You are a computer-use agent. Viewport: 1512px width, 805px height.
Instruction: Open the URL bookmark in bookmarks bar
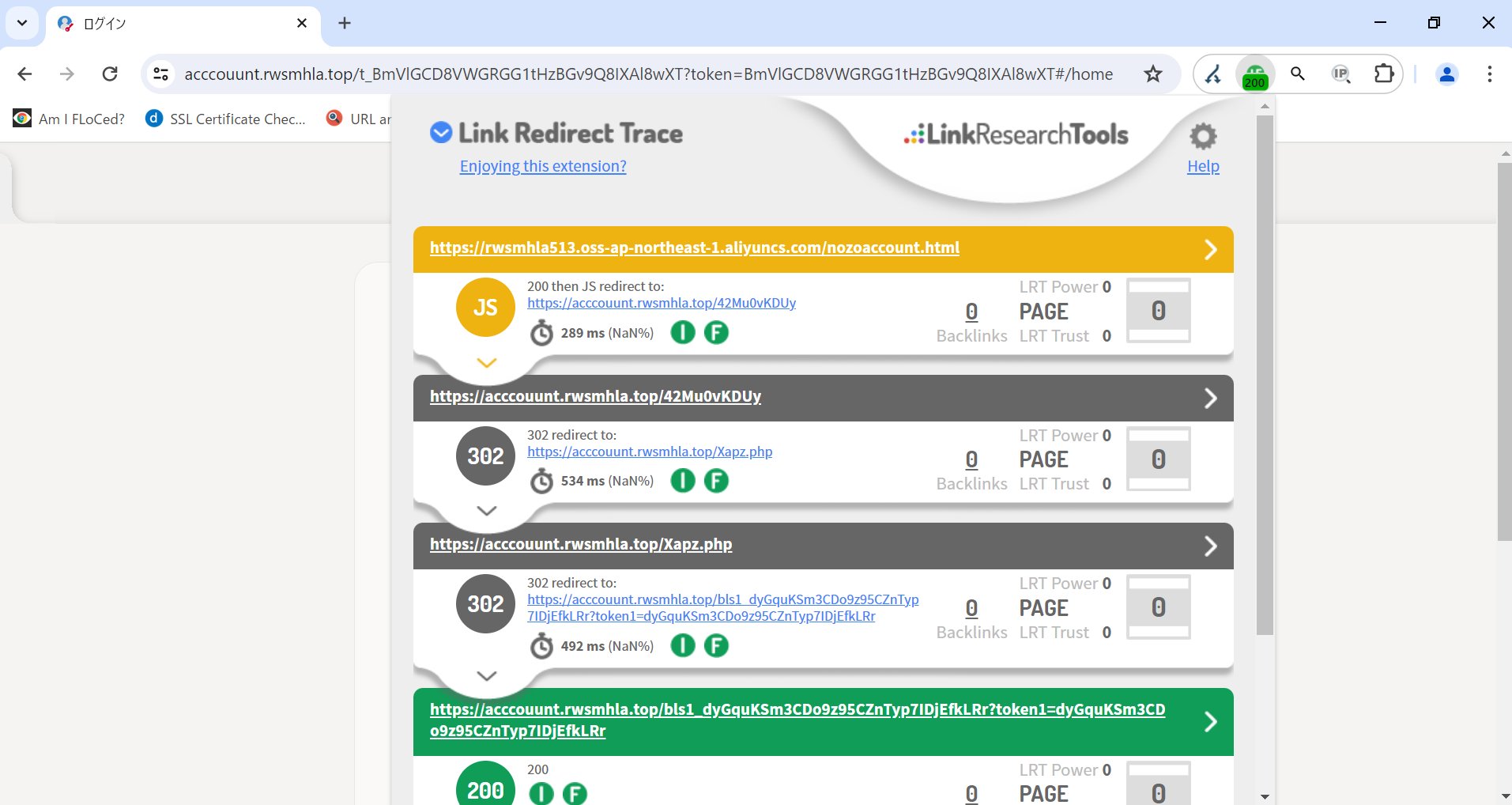pyautogui.click(x=359, y=119)
